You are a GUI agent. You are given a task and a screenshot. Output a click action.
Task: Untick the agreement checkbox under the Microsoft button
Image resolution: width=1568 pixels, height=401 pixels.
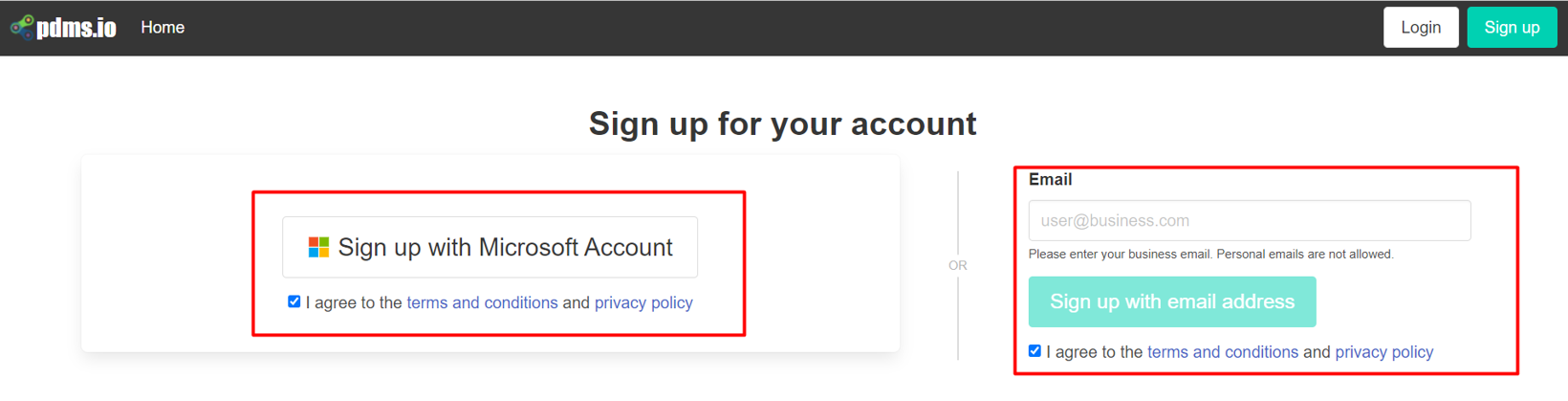point(294,301)
